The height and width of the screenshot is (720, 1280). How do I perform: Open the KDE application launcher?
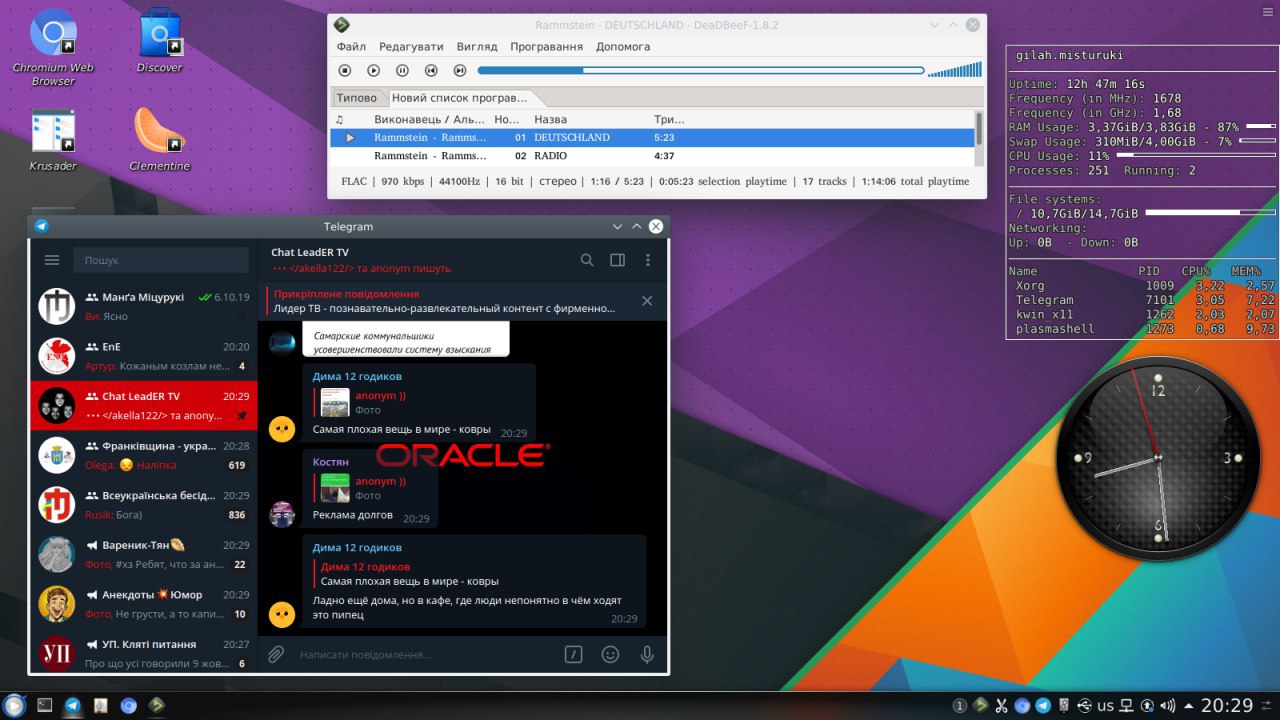click(x=14, y=705)
